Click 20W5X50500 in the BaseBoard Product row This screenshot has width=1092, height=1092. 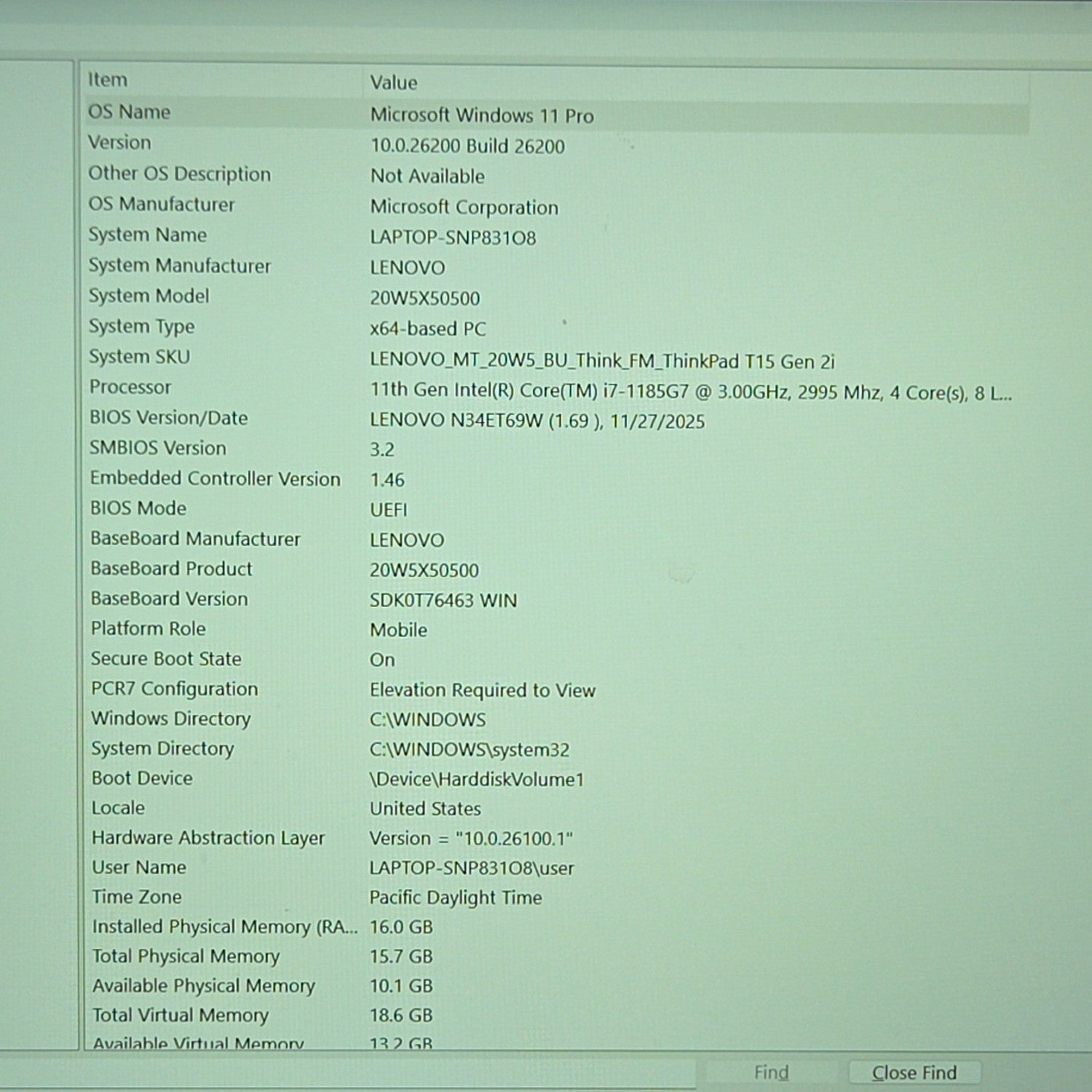click(x=424, y=571)
